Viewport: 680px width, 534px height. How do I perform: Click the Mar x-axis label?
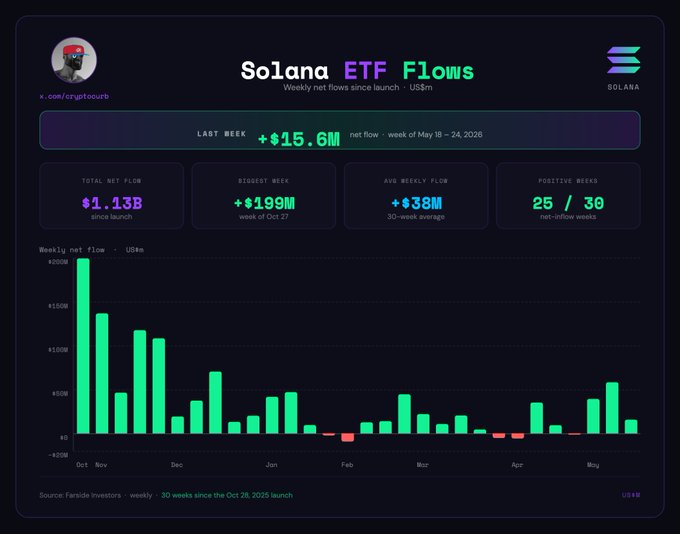tap(422, 465)
